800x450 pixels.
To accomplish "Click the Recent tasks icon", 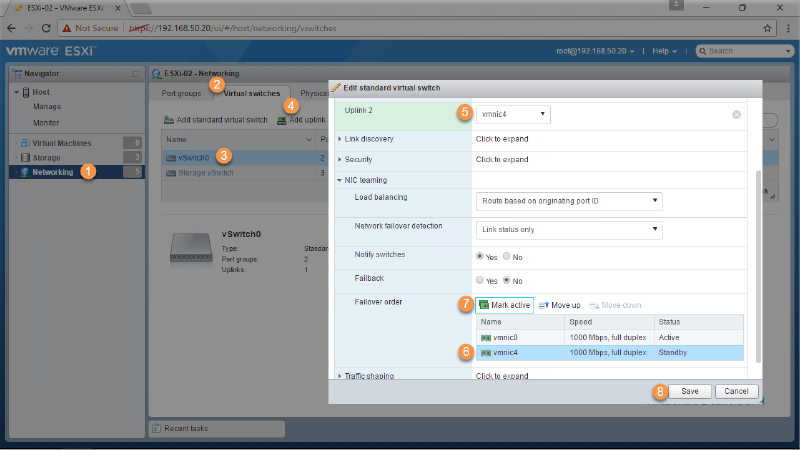I will pos(156,429).
